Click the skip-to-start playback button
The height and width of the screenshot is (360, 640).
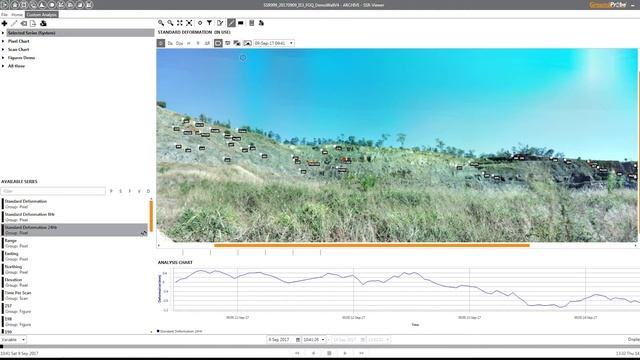(297, 353)
